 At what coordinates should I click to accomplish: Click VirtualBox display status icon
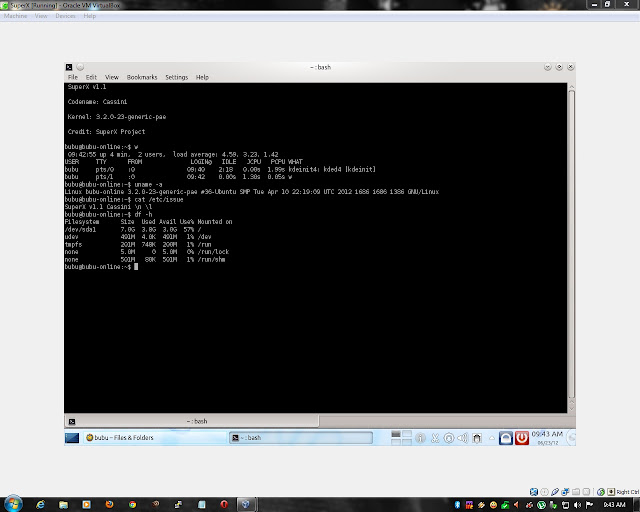point(587,492)
